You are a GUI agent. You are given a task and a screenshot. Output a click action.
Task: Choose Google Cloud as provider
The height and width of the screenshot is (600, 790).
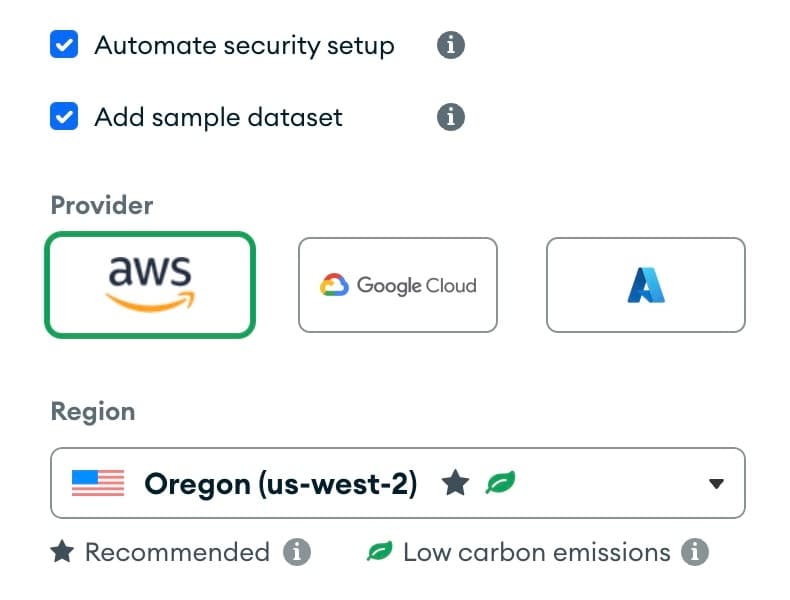[397, 285]
